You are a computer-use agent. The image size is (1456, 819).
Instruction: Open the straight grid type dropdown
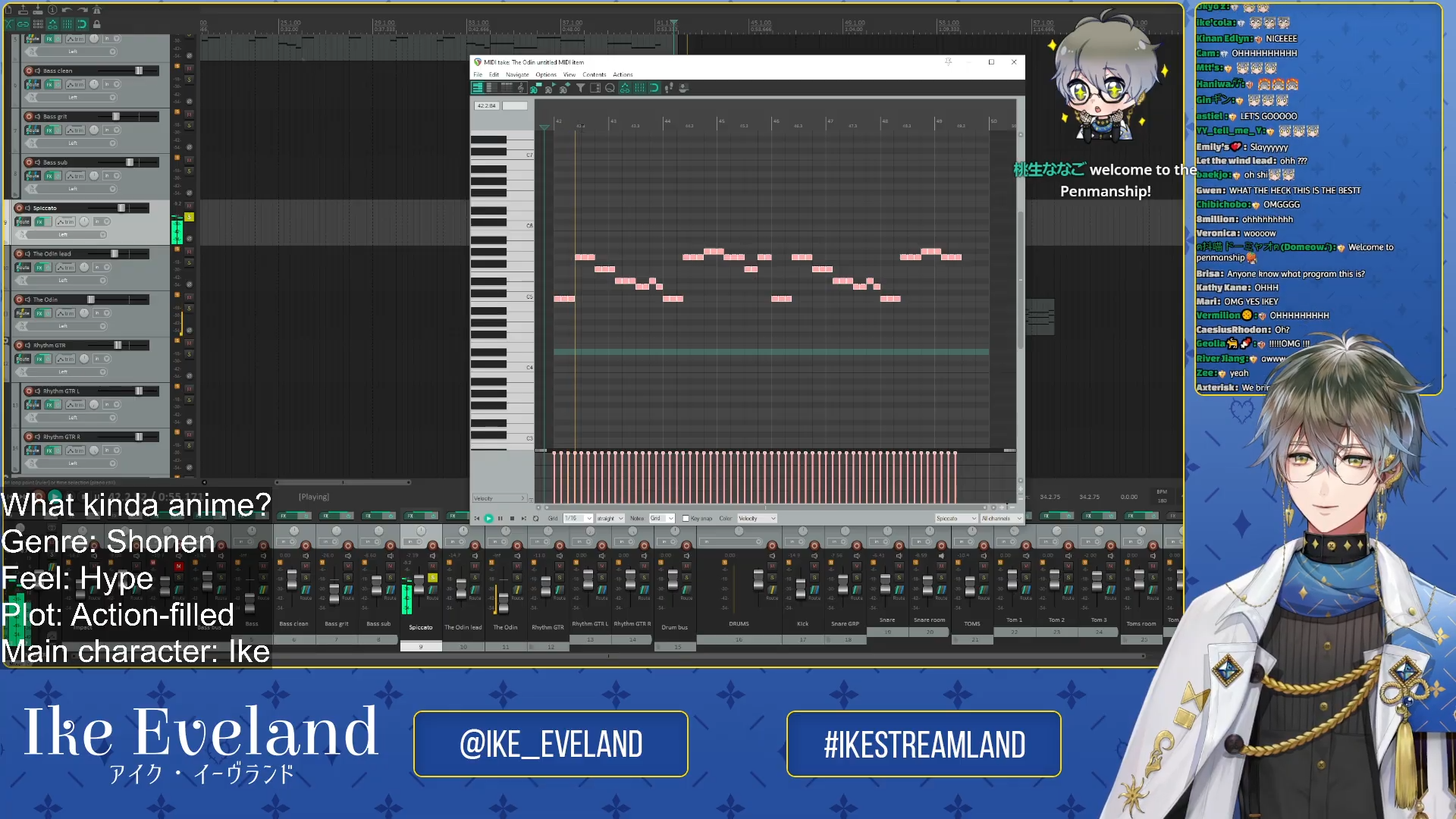[x=610, y=519]
